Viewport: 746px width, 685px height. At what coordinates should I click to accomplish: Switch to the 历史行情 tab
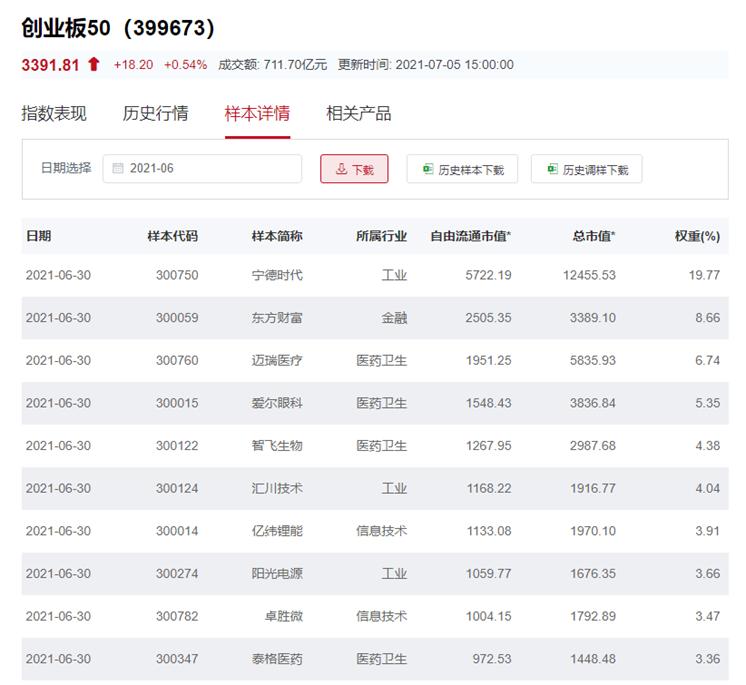[x=155, y=113]
